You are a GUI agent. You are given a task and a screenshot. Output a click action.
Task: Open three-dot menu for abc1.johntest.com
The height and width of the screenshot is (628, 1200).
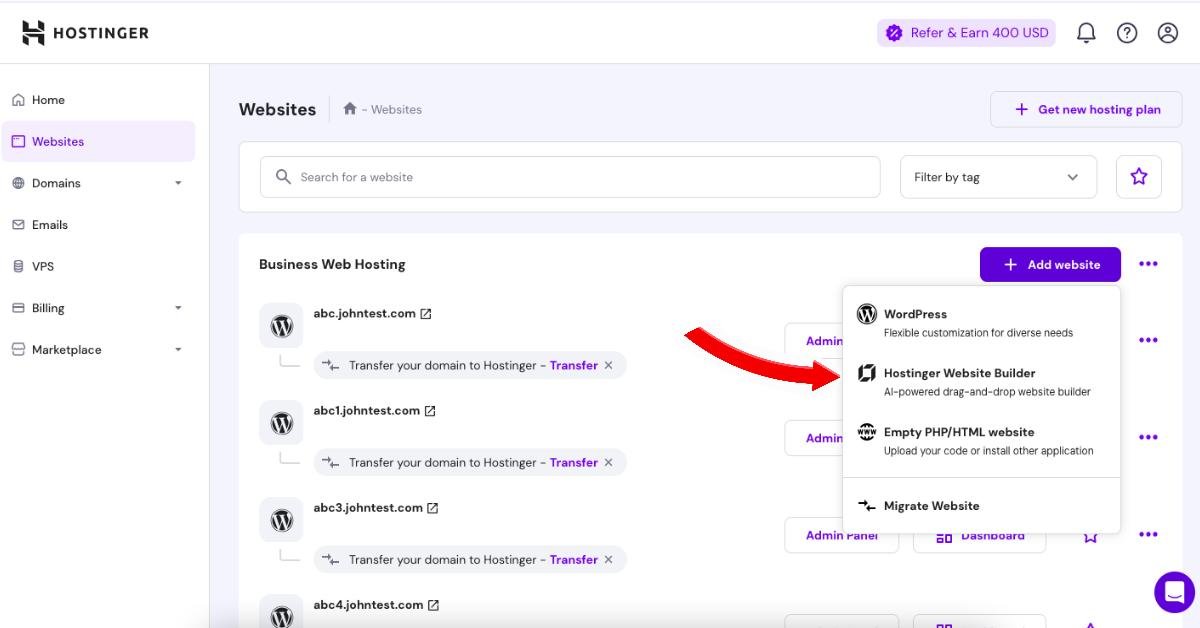(x=1148, y=437)
